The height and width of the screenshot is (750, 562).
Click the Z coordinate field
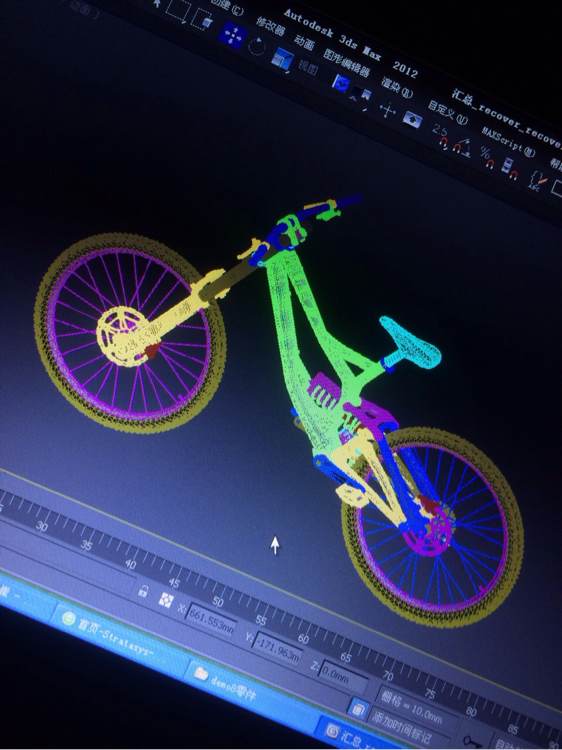click(x=343, y=675)
